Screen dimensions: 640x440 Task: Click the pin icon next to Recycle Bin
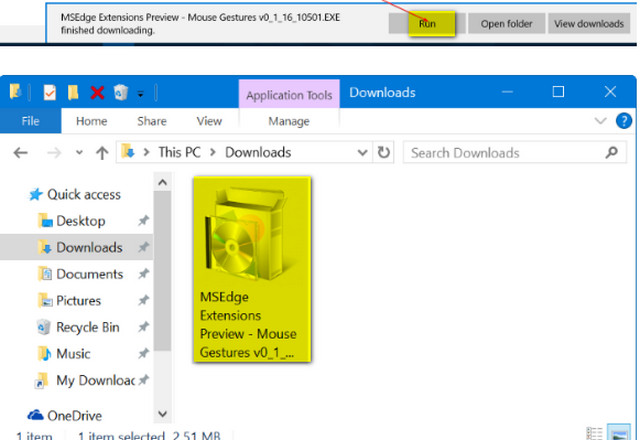point(143,327)
